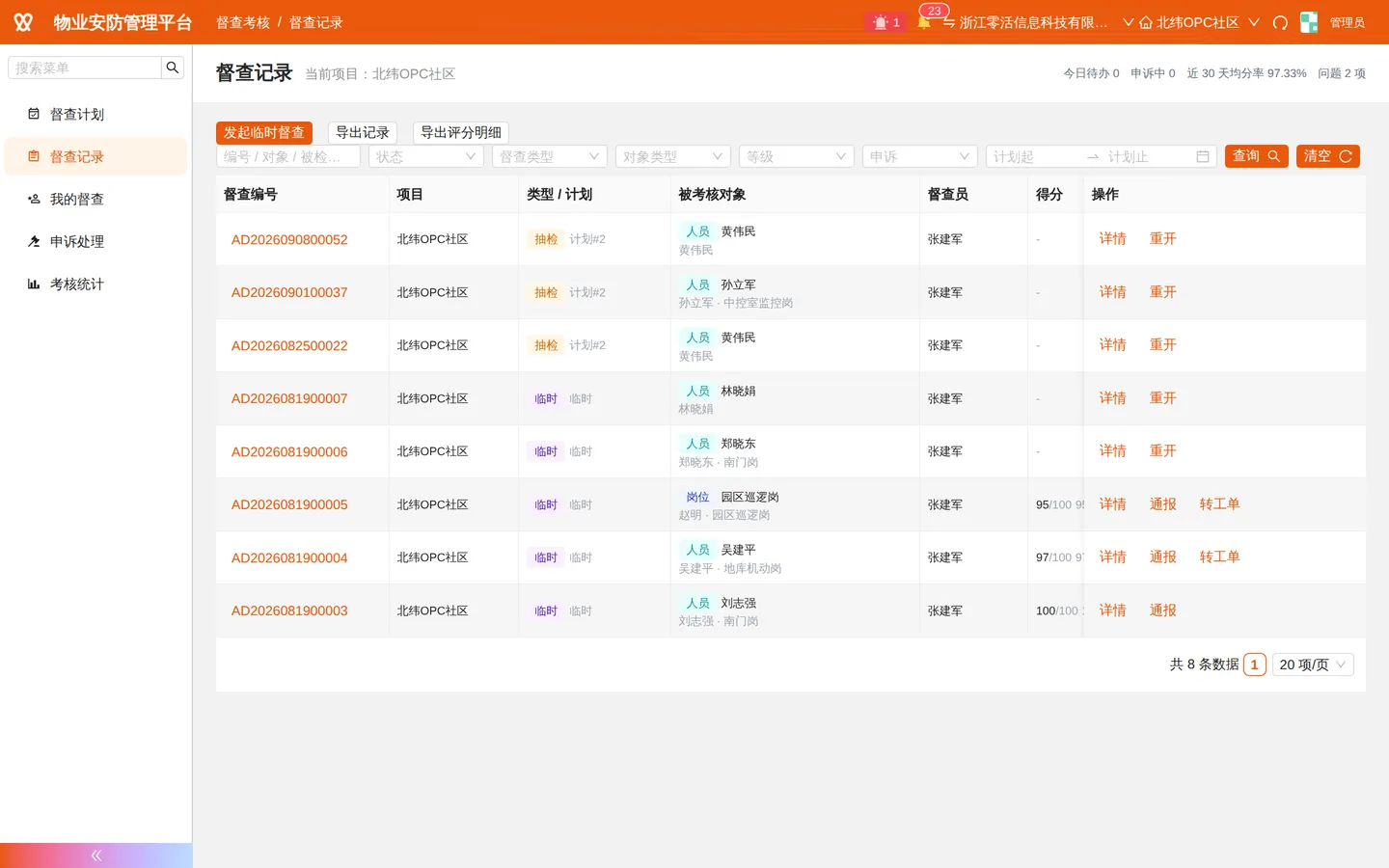The height and width of the screenshot is (868, 1389).
Task: Click the calendar icon in date range
Action: click(1203, 156)
